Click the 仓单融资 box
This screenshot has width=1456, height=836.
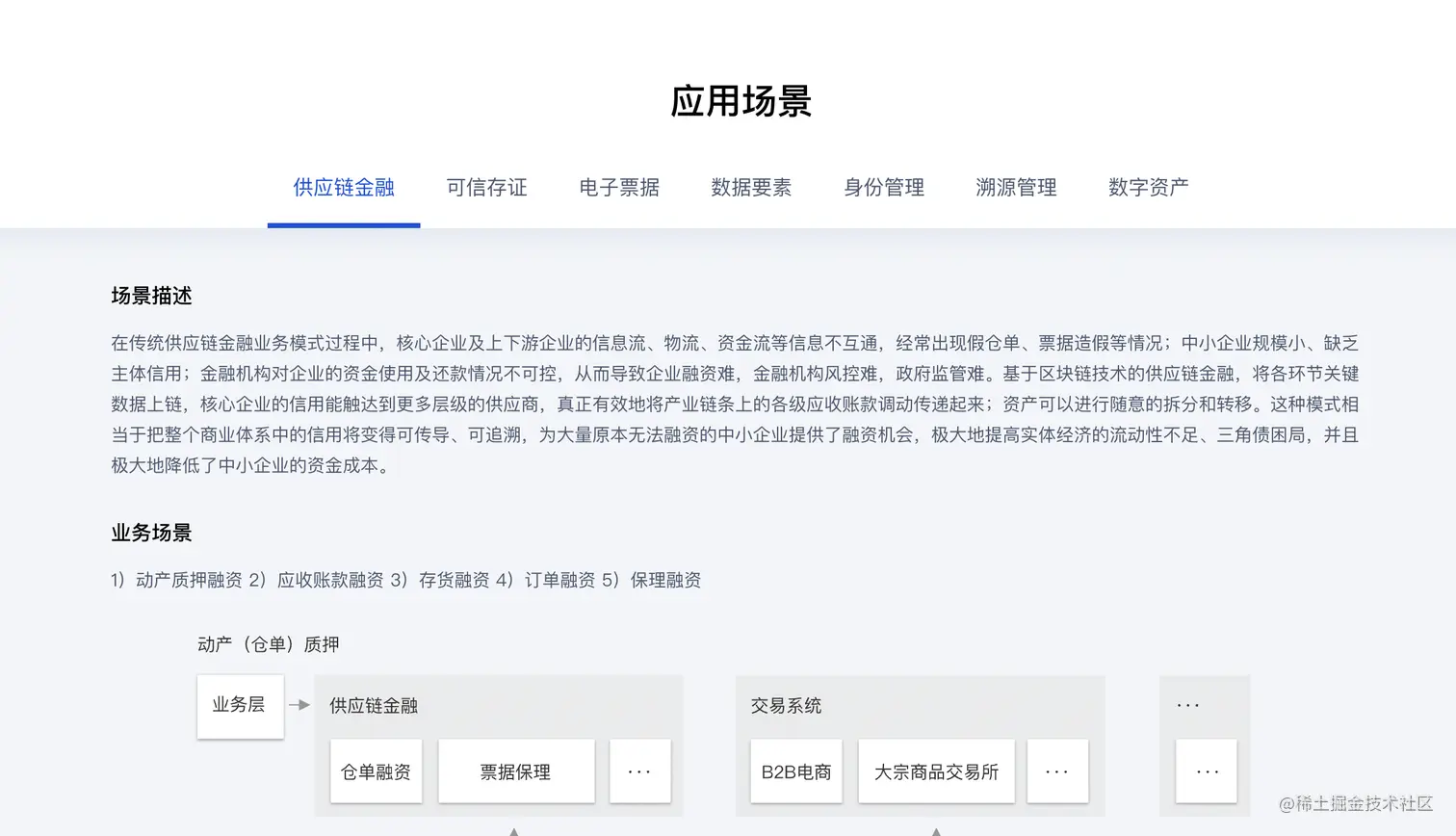[377, 771]
